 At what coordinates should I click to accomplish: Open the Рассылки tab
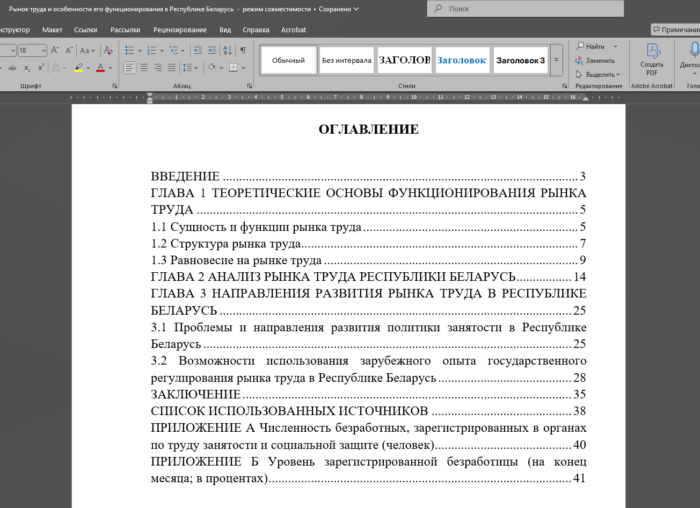125,30
